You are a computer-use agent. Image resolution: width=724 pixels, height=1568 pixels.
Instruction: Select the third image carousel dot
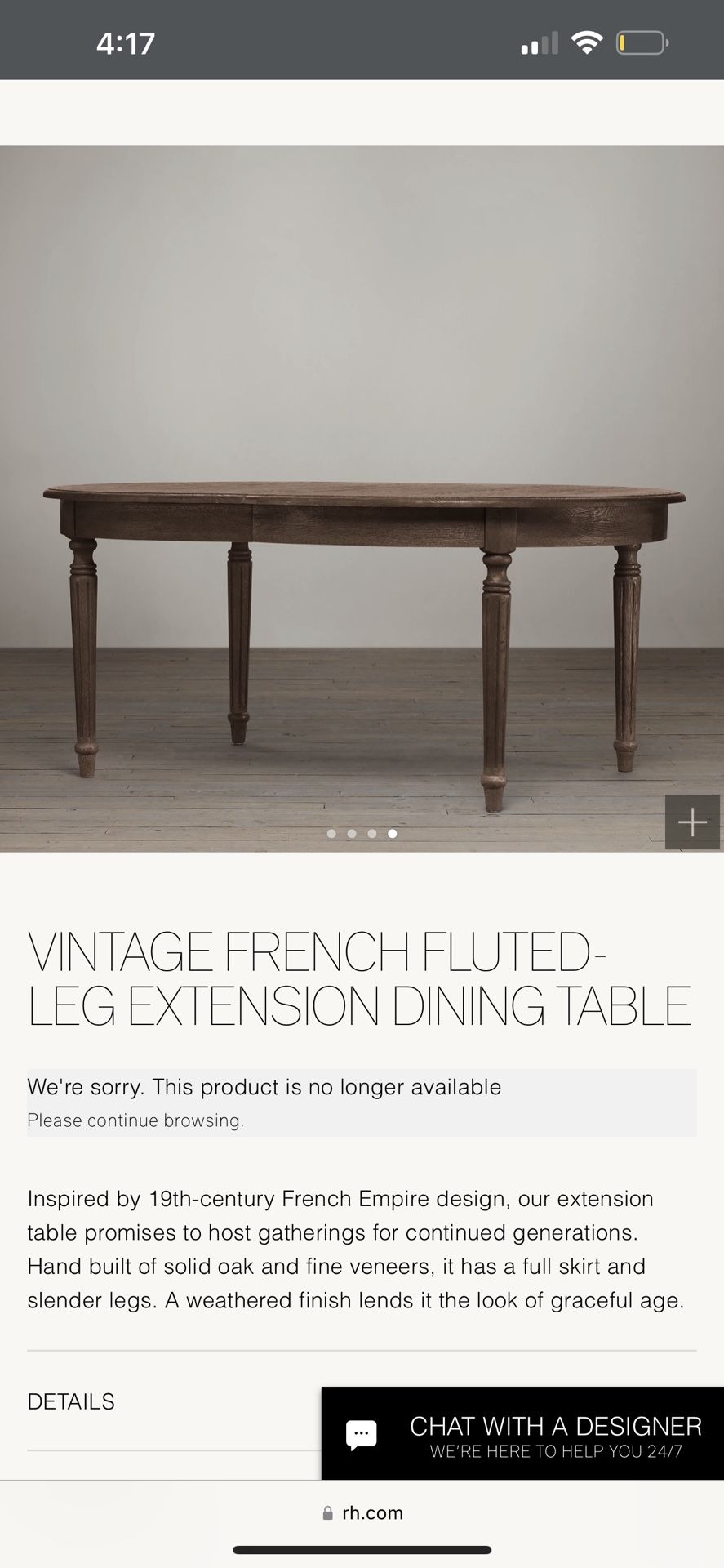pos(372,834)
